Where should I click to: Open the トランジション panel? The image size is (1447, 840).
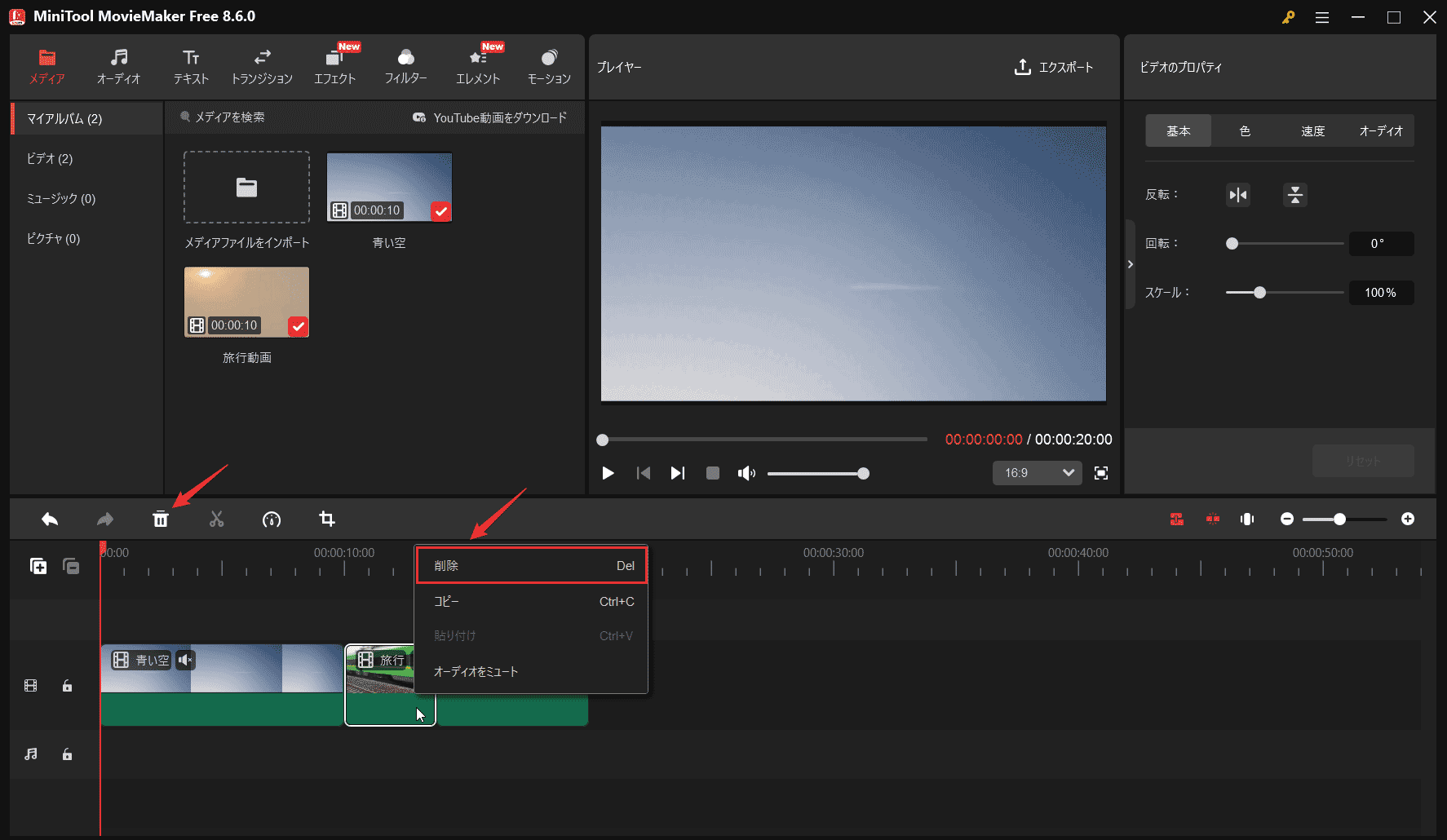click(x=262, y=65)
